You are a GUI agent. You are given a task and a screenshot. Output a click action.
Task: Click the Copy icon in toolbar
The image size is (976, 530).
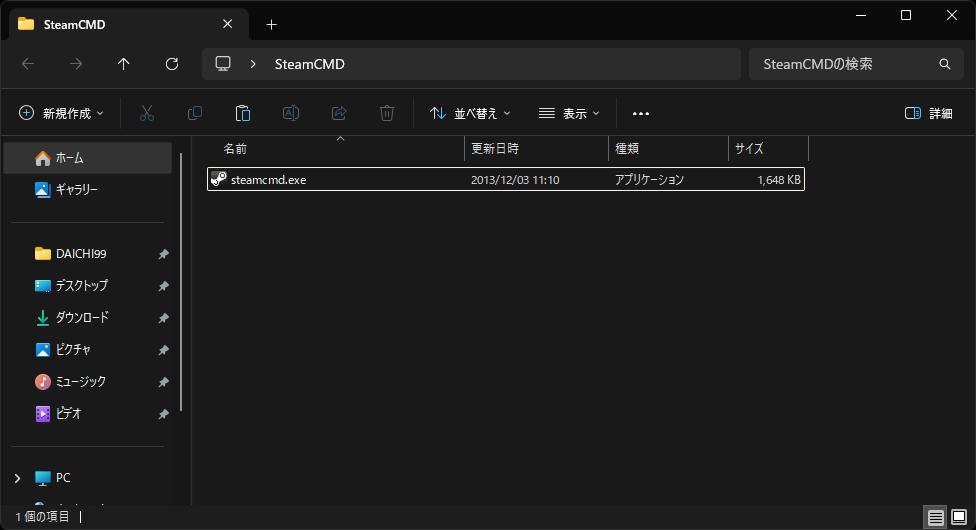tap(195, 113)
